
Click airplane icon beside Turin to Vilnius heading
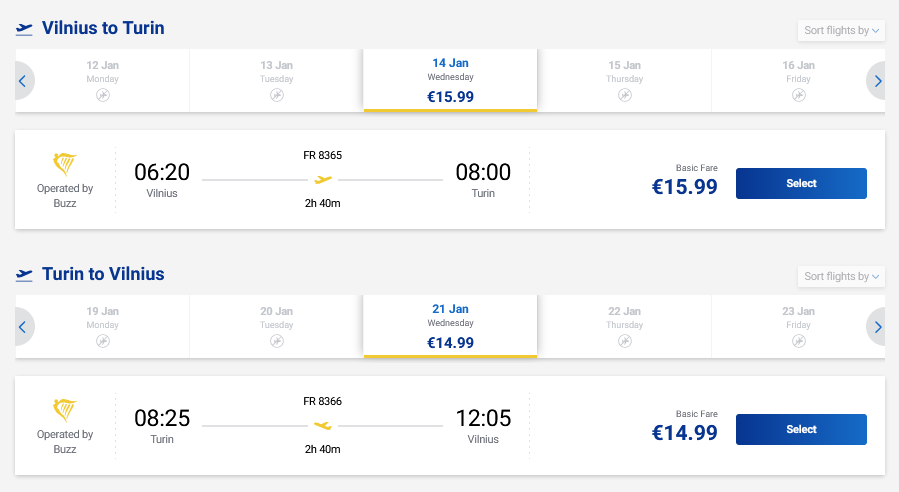coord(25,274)
